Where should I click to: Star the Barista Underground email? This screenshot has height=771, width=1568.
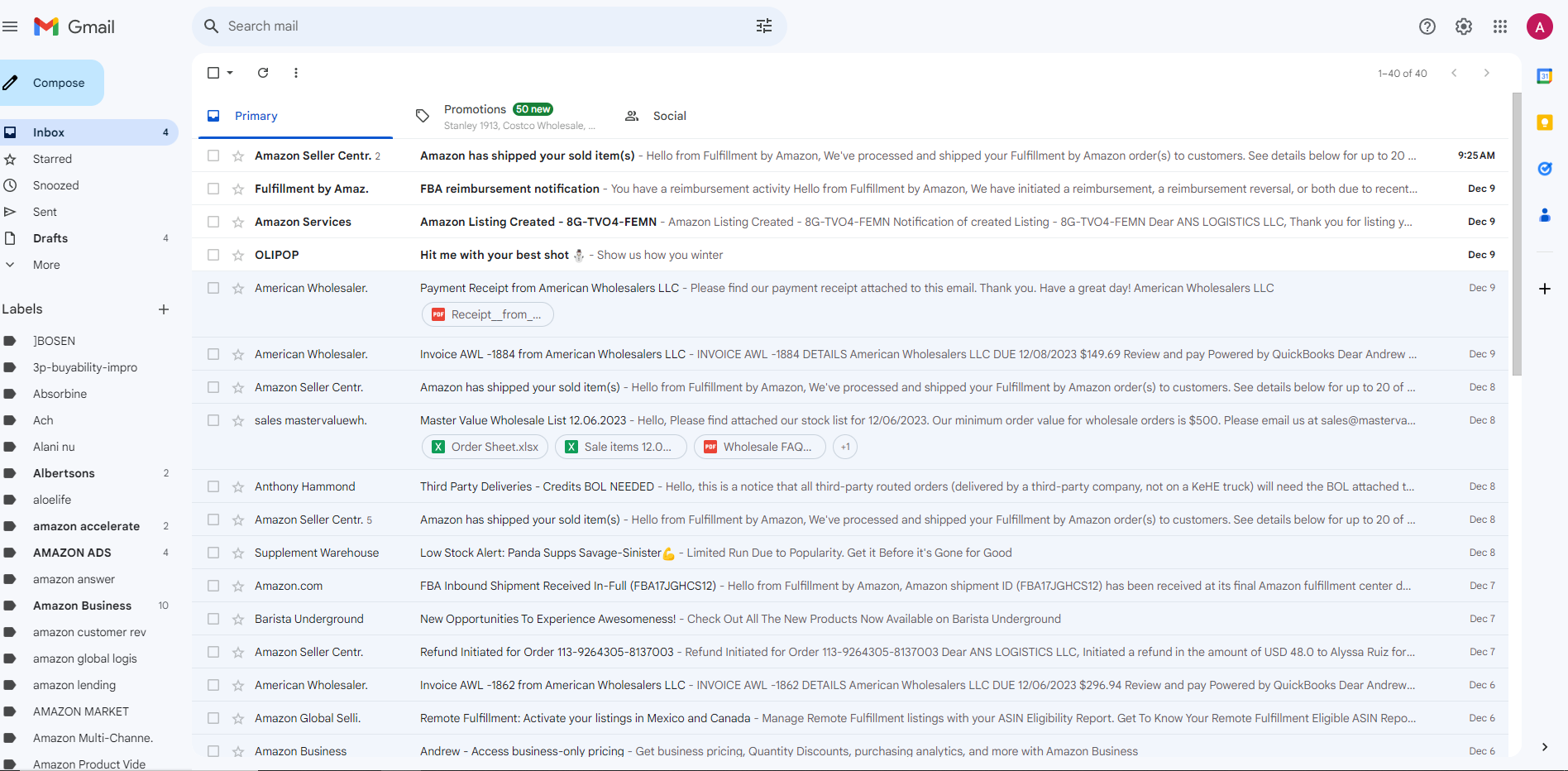238,619
